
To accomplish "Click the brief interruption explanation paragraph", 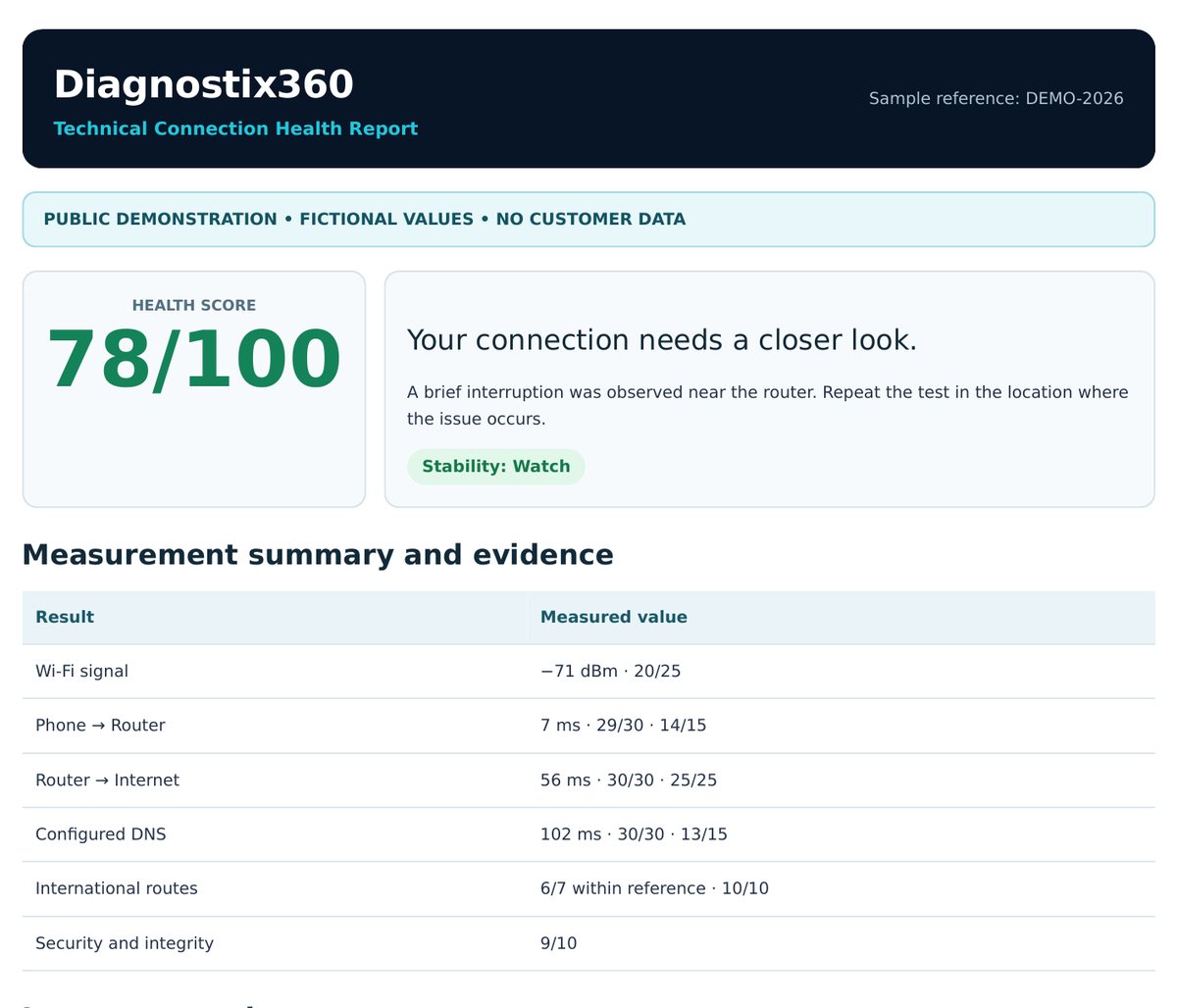I will click(768, 405).
